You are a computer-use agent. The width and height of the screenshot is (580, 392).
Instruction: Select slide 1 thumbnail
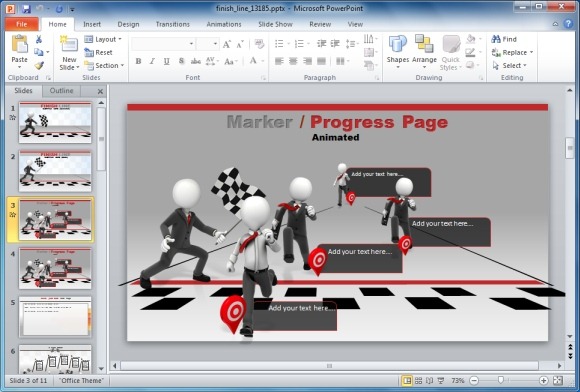tap(55, 123)
